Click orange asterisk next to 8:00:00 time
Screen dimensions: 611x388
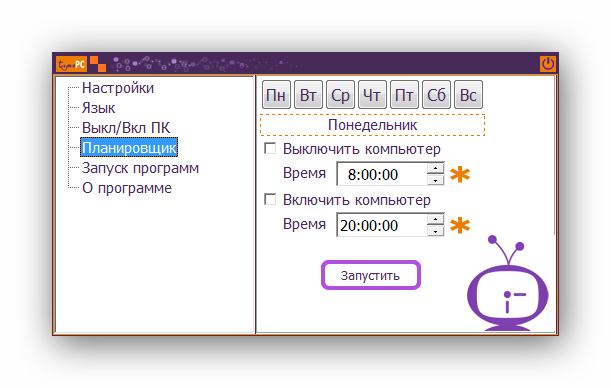(x=460, y=174)
